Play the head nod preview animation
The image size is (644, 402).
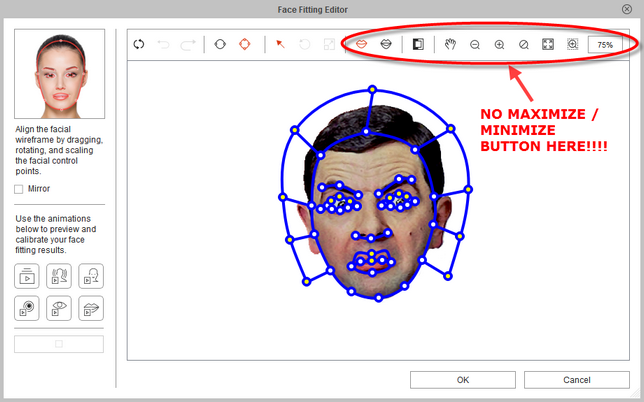91,276
